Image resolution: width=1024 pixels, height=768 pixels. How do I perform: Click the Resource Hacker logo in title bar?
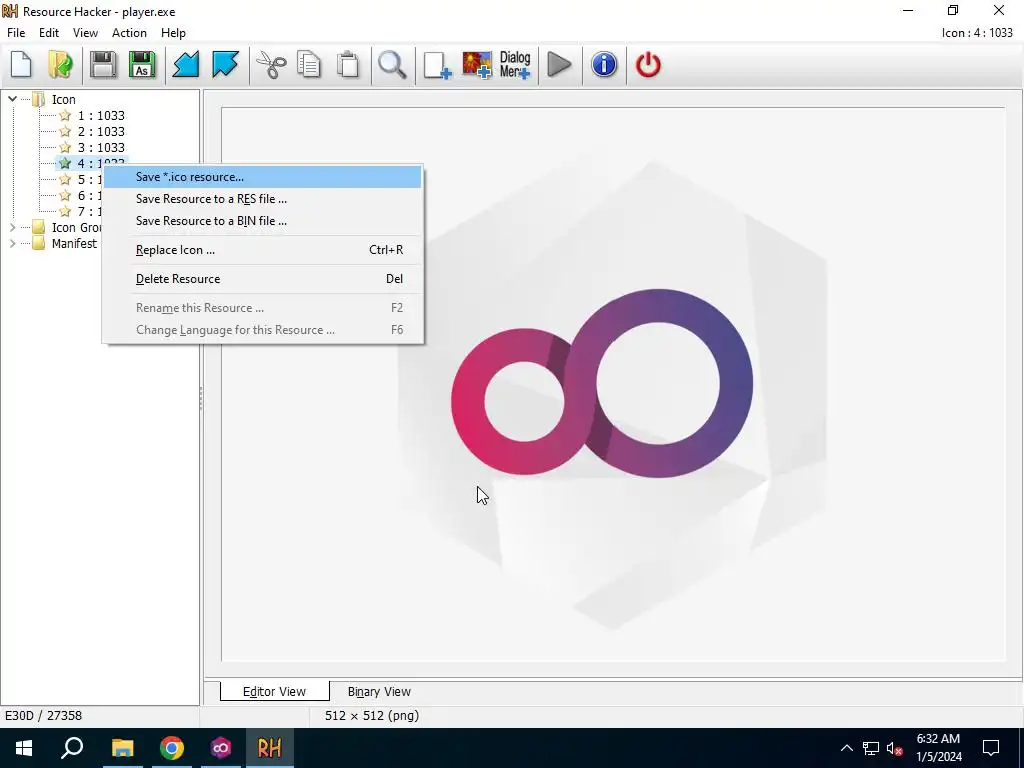10,11
